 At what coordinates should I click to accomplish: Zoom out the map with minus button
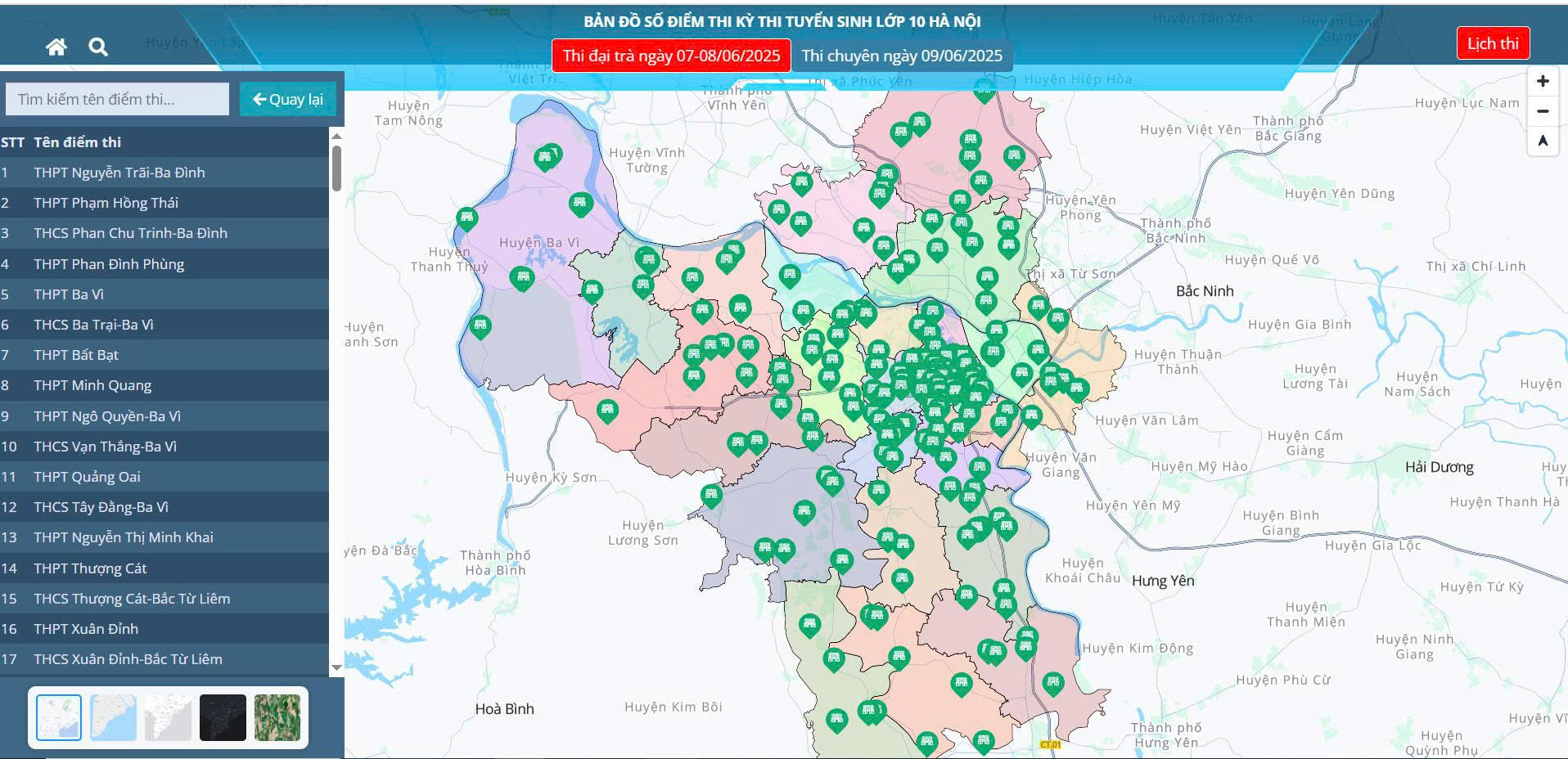click(x=1542, y=111)
